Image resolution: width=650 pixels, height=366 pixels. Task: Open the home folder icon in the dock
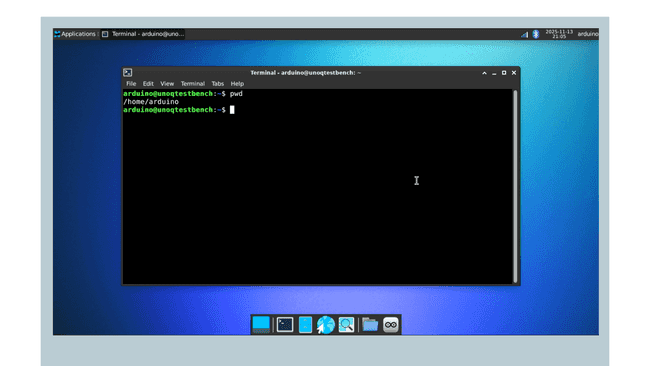pos(370,325)
